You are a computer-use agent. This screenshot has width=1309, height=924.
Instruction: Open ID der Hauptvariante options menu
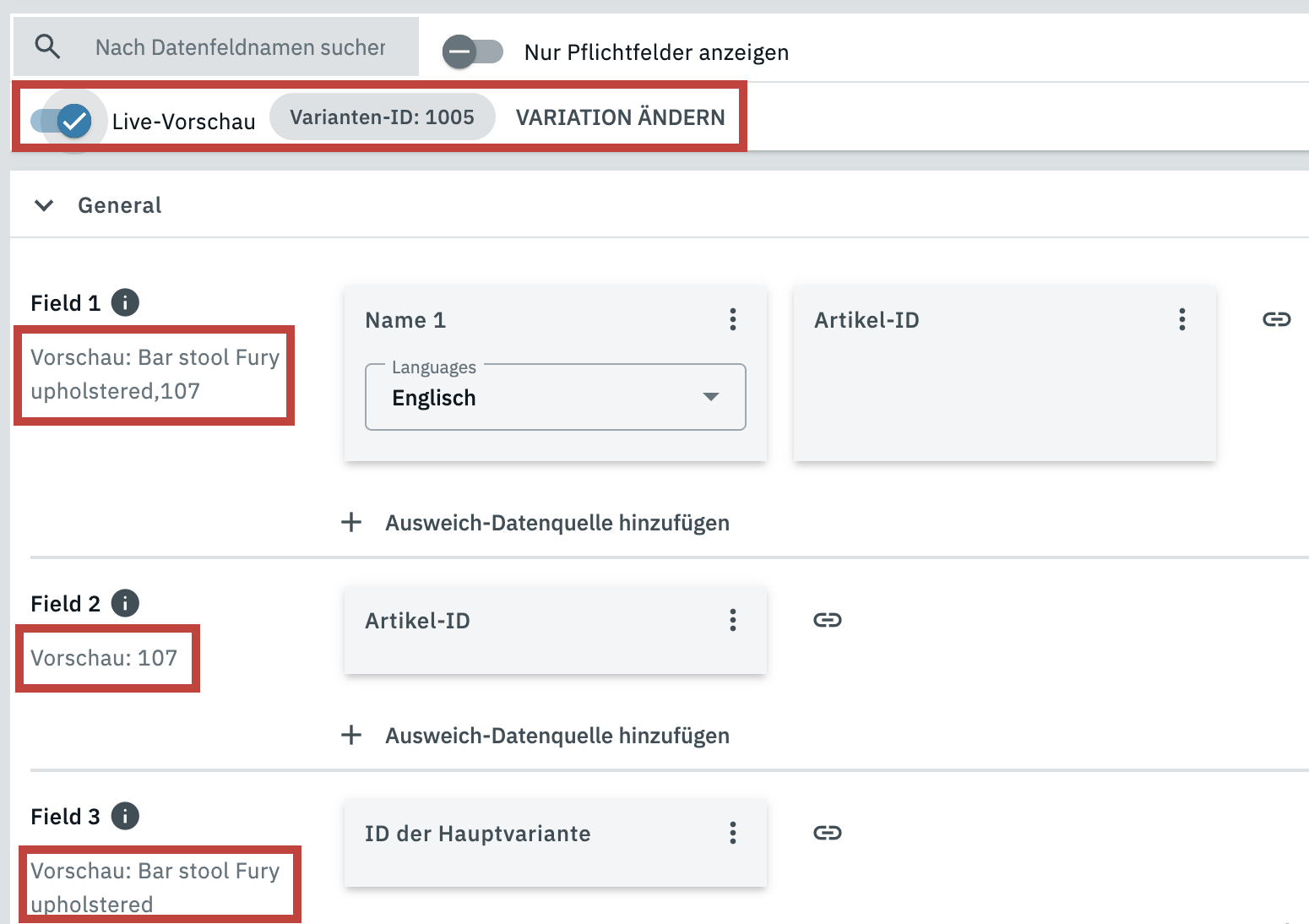tap(733, 833)
